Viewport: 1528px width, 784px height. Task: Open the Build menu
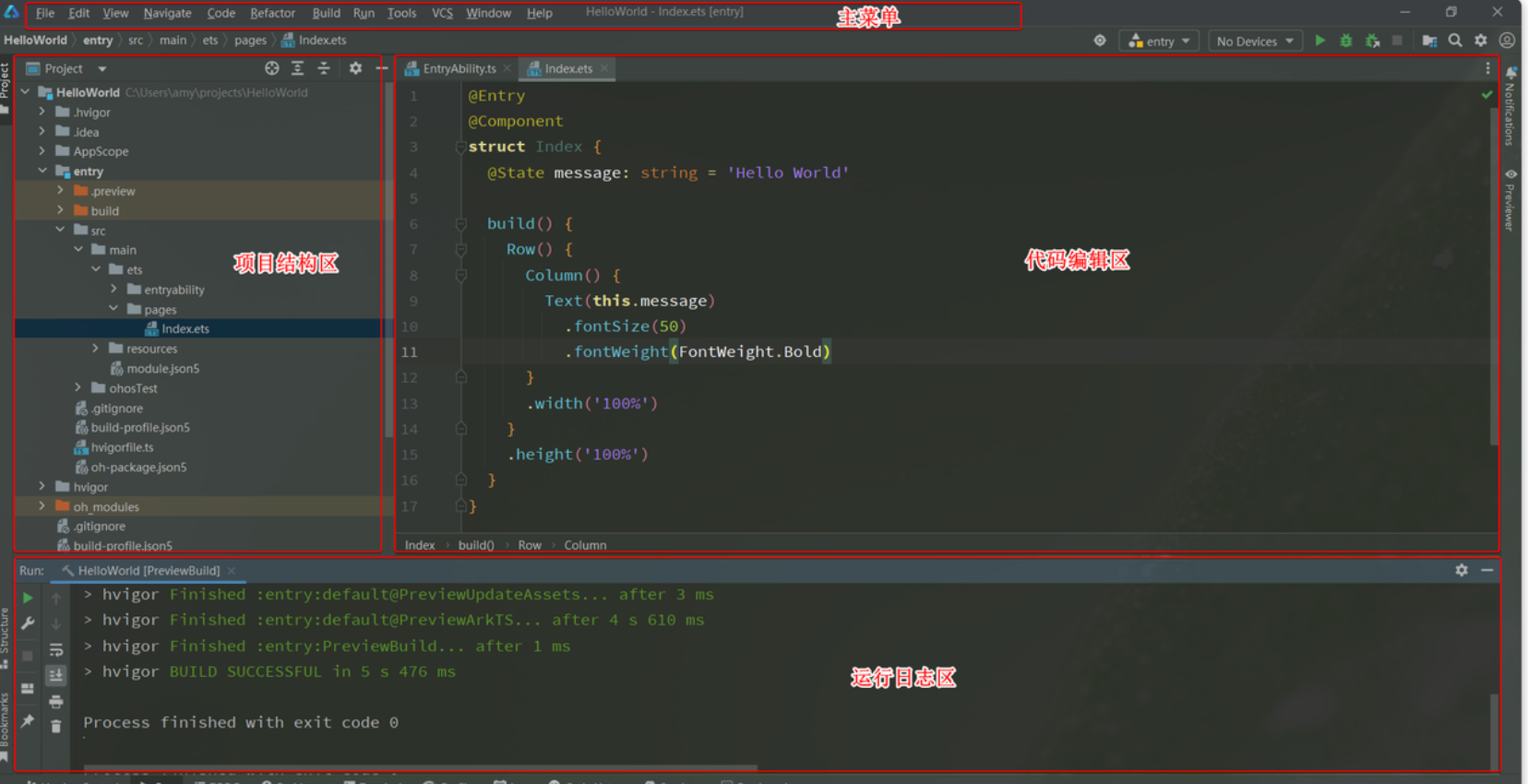[x=326, y=13]
